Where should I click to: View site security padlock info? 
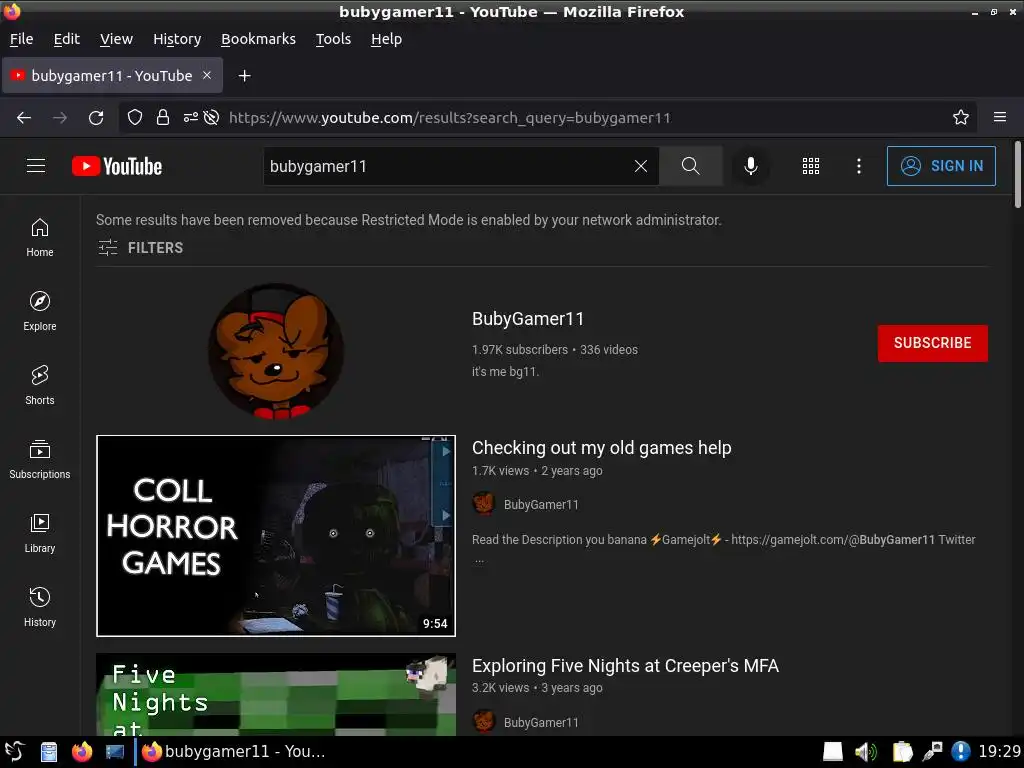pos(163,118)
